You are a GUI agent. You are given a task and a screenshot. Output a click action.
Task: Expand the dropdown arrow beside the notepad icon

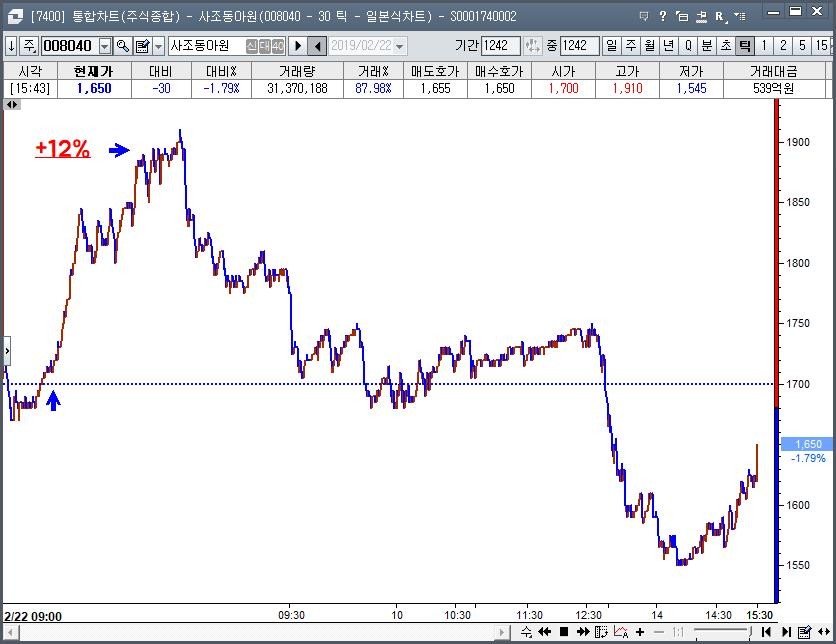pos(158,46)
